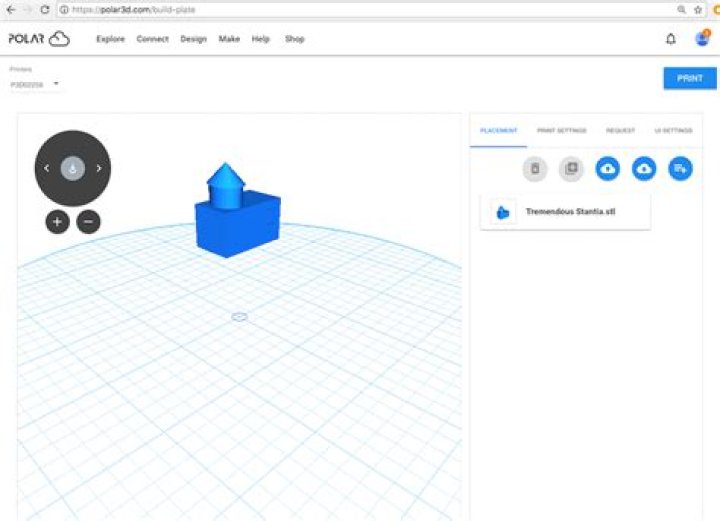Open the notifications bell

670,39
